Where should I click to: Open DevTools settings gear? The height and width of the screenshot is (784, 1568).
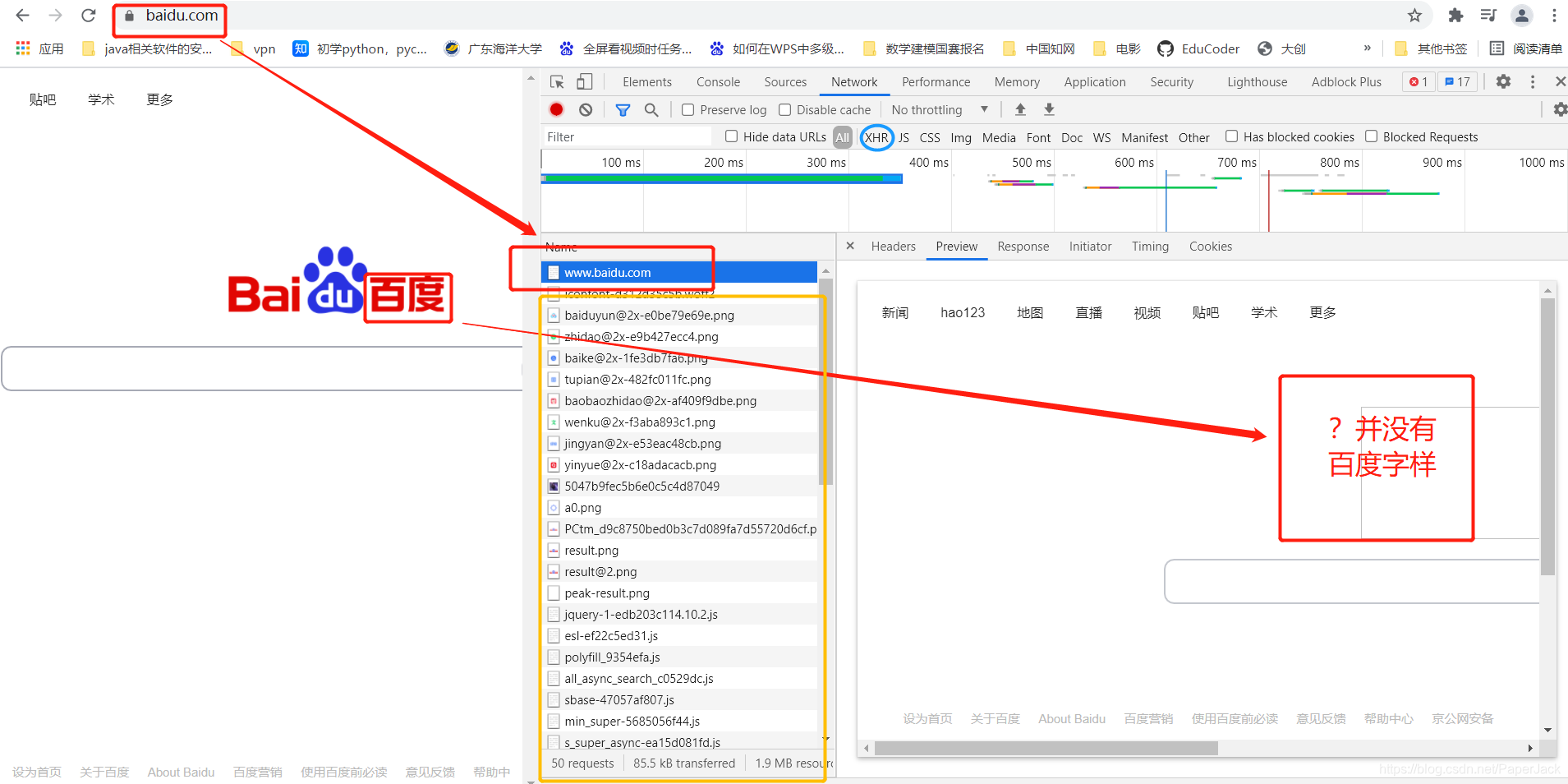click(1504, 81)
